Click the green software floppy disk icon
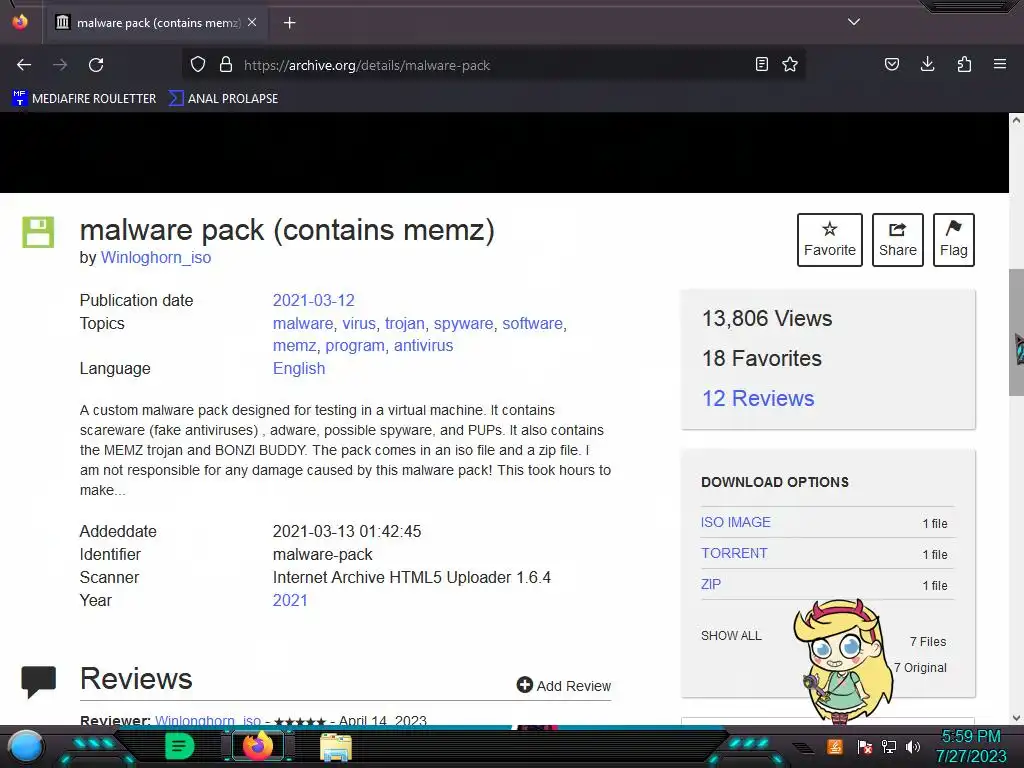This screenshot has height=768, width=1024. tap(39, 232)
